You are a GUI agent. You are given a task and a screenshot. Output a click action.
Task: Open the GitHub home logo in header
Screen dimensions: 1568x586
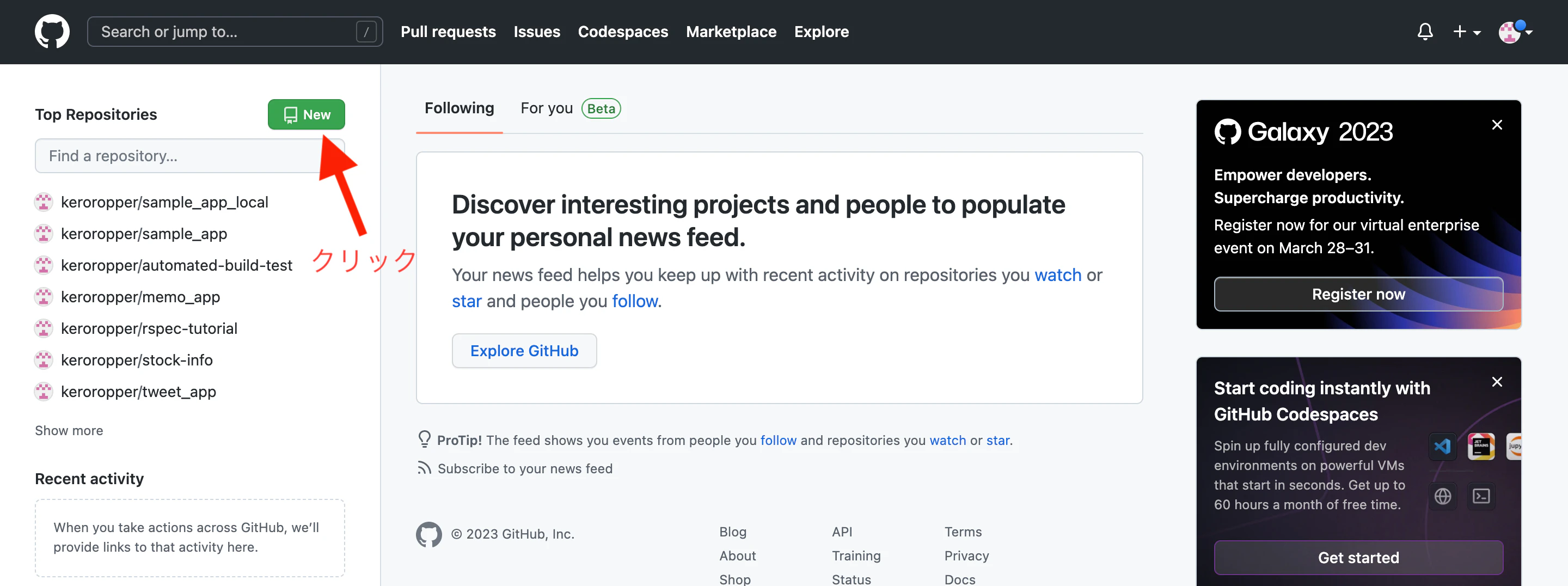click(x=52, y=32)
